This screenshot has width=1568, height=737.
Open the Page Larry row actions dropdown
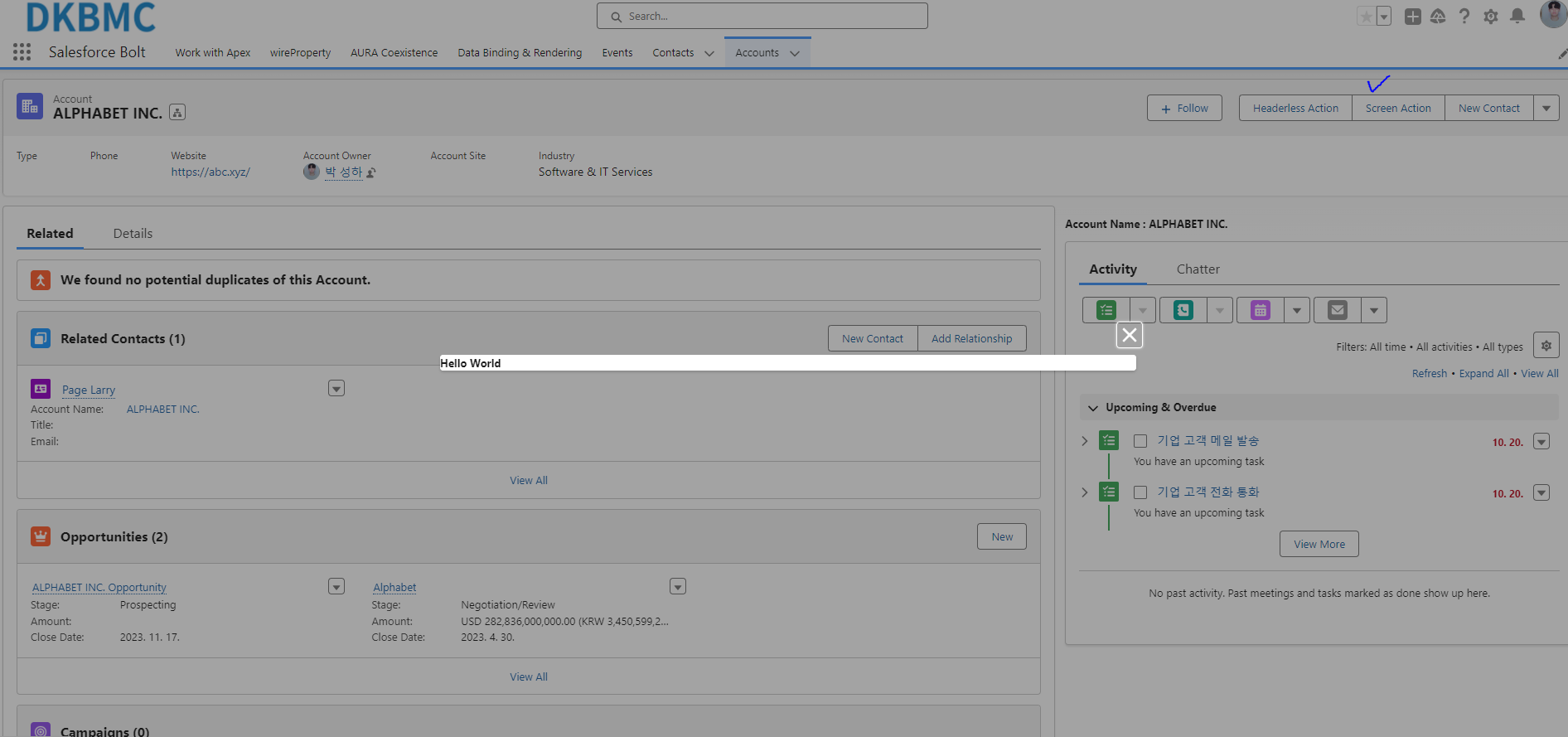[336, 388]
